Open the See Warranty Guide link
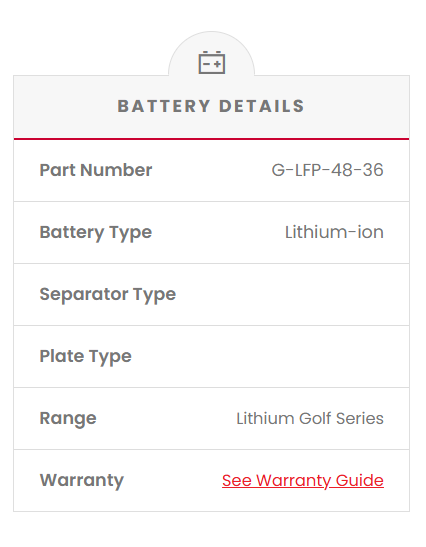This screenshot has height=547, width=426. click(x=303, y=480)
